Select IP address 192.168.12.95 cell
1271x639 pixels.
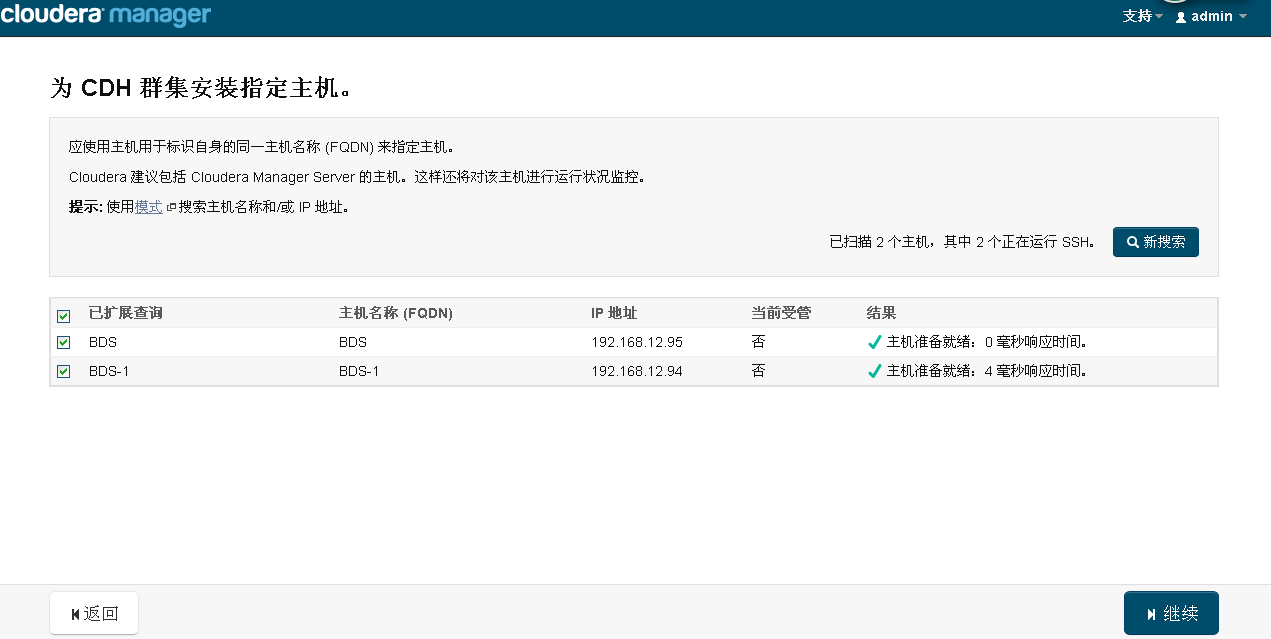(637, 342)
